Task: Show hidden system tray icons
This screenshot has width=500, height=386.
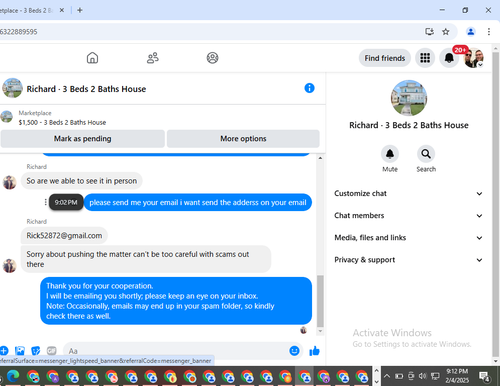Action: click(x=387, y=376)
